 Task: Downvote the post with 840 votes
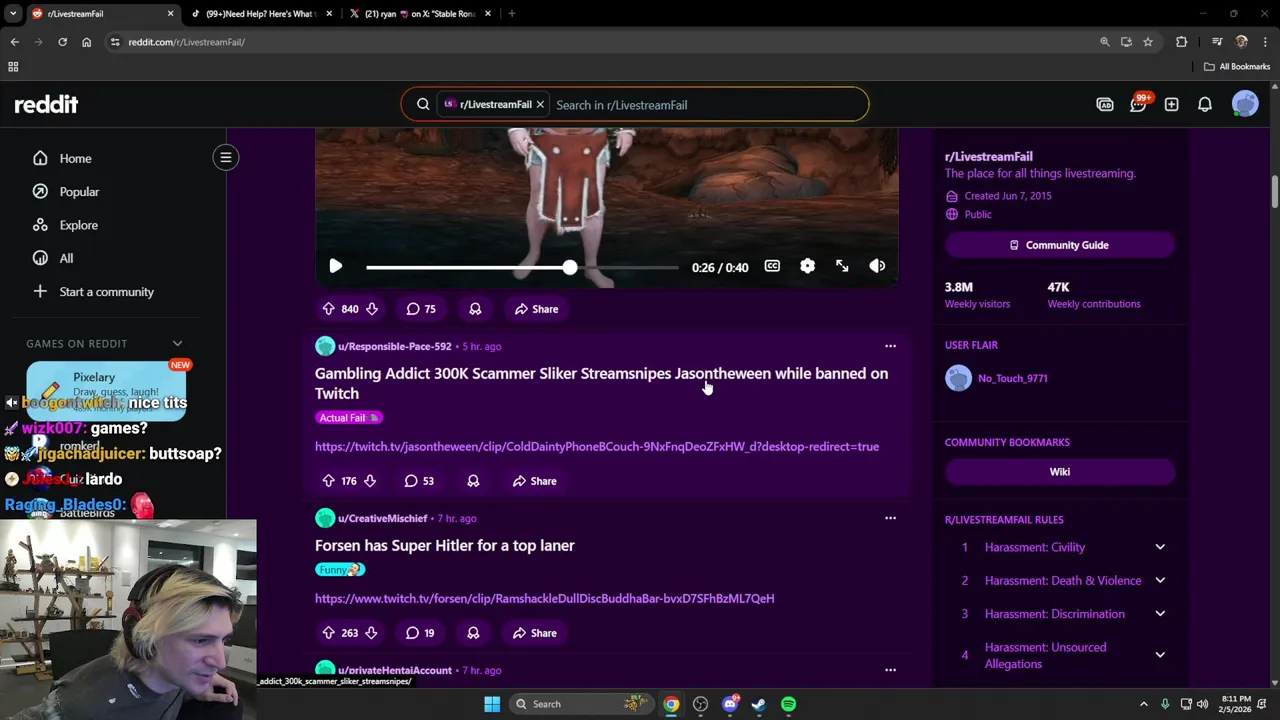tap(372, 309)
